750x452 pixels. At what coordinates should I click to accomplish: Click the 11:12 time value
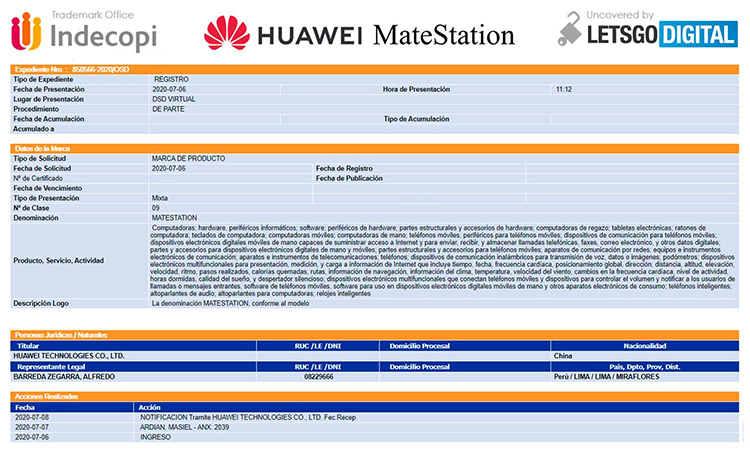[x=564, y=89]
